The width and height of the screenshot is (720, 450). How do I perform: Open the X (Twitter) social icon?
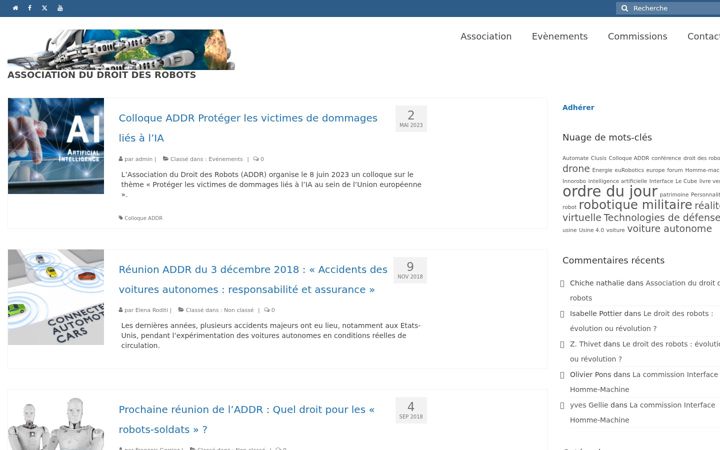(45, 8)
